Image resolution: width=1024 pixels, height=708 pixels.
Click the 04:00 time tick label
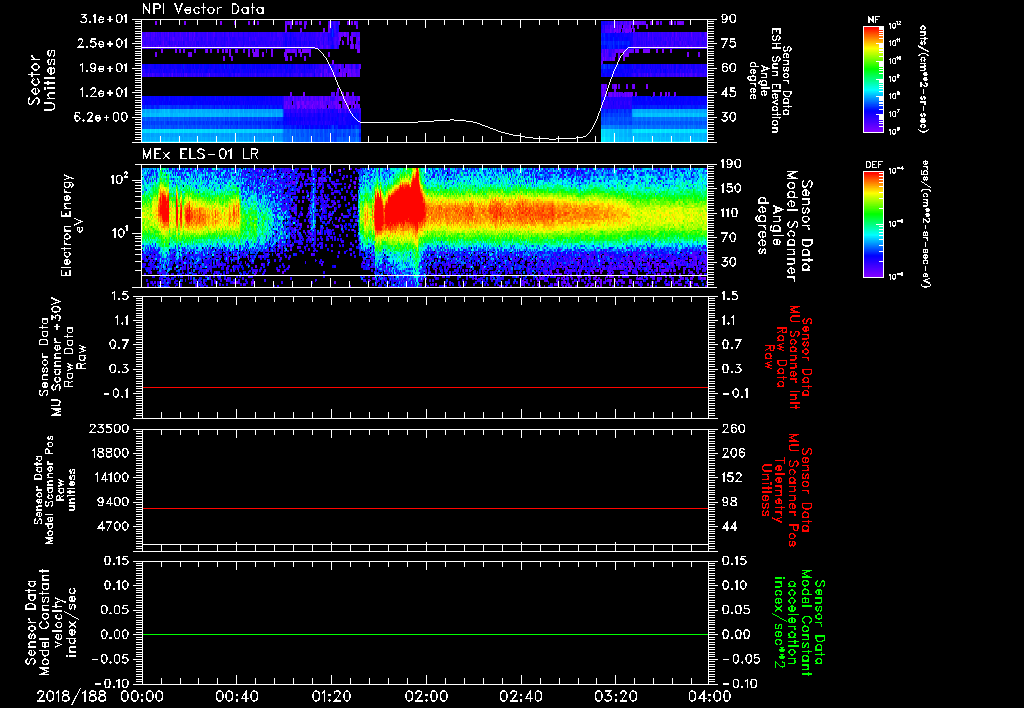710,696
